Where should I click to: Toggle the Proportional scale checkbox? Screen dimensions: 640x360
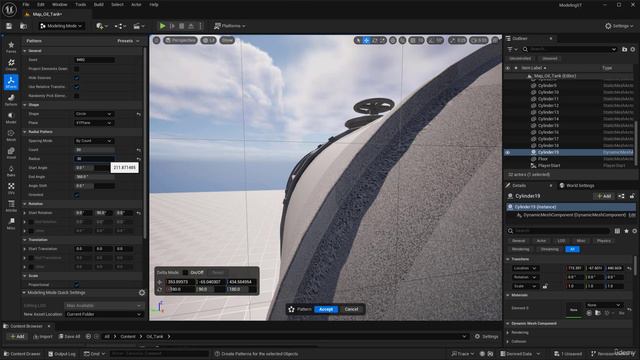tap(76, 284)
